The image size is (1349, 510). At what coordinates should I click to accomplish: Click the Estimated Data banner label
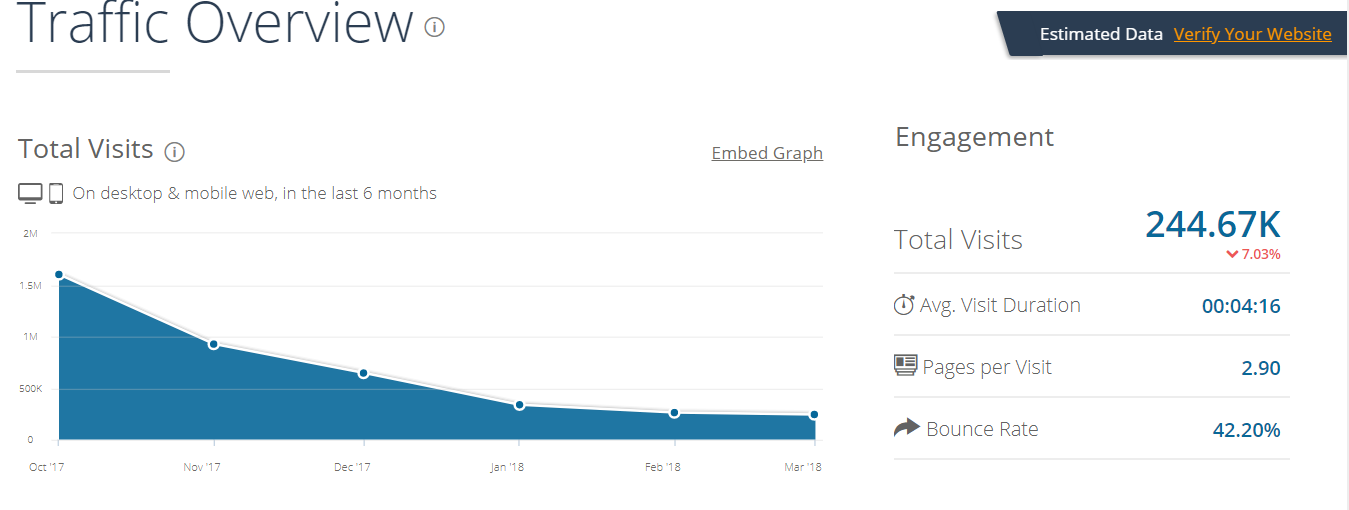pyautogui.click(x=1101, y=34)
